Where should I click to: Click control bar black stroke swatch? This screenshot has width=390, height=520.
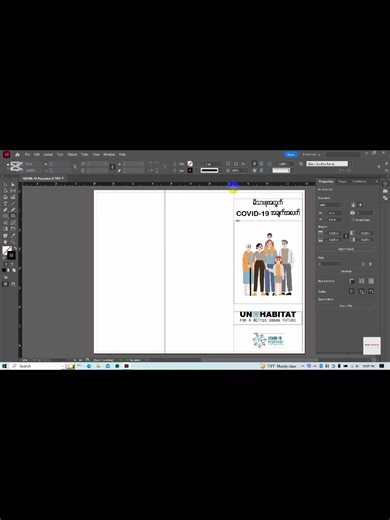(x=190, y=170)
